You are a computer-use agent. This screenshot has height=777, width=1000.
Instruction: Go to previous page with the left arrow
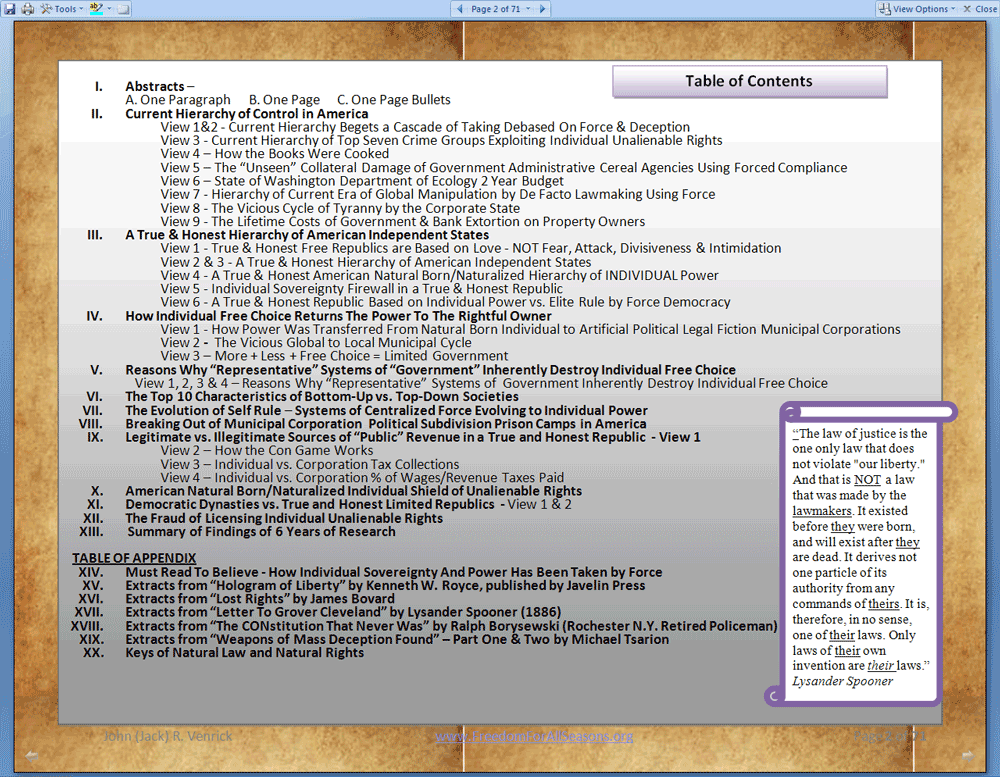460,8
